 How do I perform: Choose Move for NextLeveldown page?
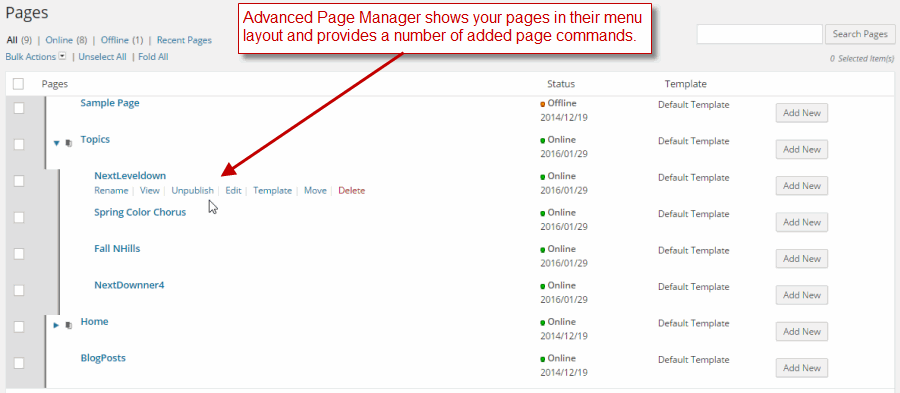click(x=315, y=190)
